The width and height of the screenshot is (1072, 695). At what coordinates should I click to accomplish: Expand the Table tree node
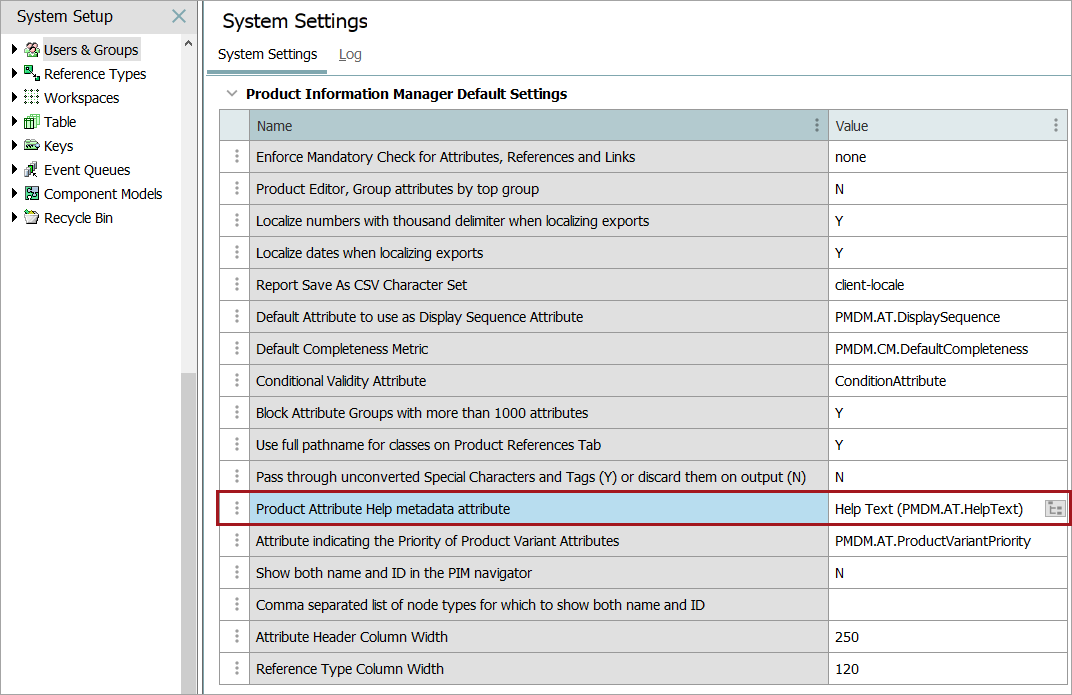(x=14, y=122)
